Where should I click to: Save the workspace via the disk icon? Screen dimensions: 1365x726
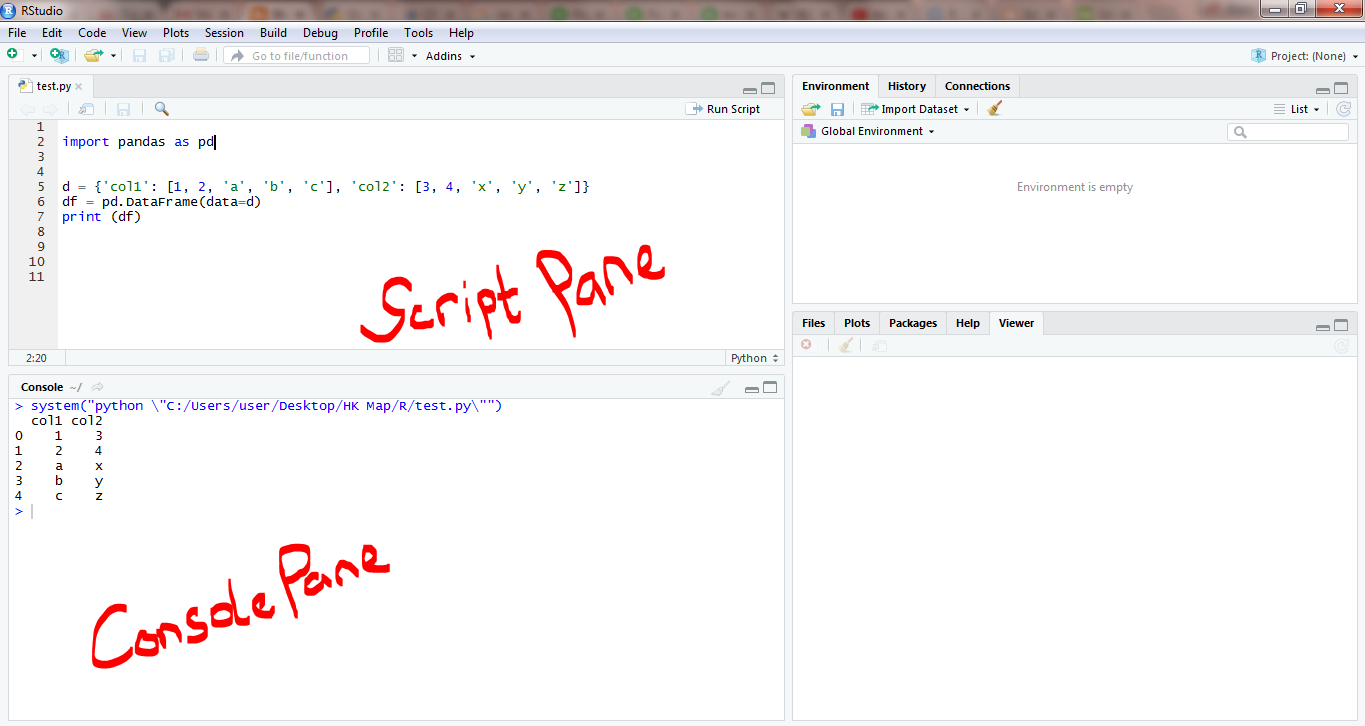click(x=837, y=108)
